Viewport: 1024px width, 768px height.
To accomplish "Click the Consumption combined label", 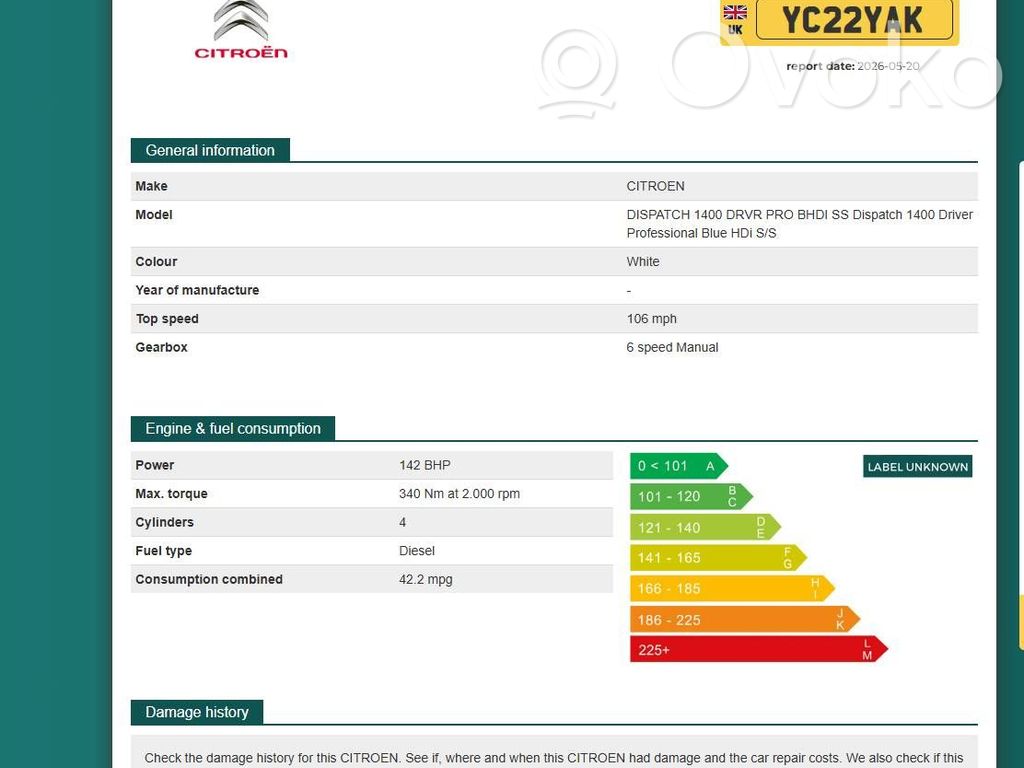I will (x=209, y=579).
